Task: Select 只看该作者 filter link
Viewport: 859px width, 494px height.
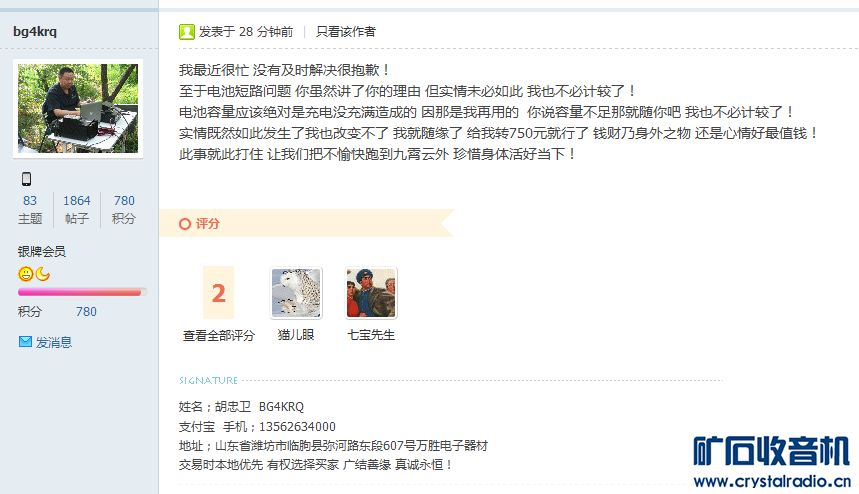Action: [346, 32]
